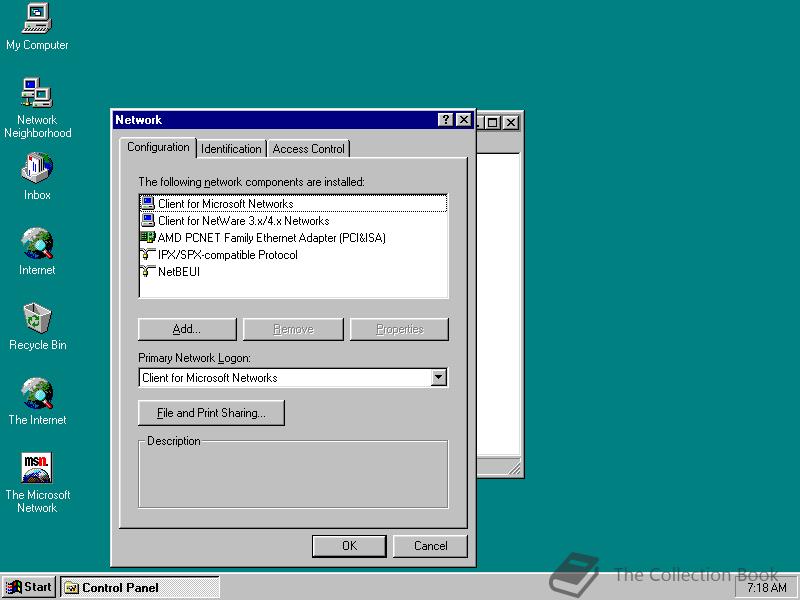Viewport: 800px width, 600px height.
Task: Open the Access Control tab
Action: click(x=308, y=149)
